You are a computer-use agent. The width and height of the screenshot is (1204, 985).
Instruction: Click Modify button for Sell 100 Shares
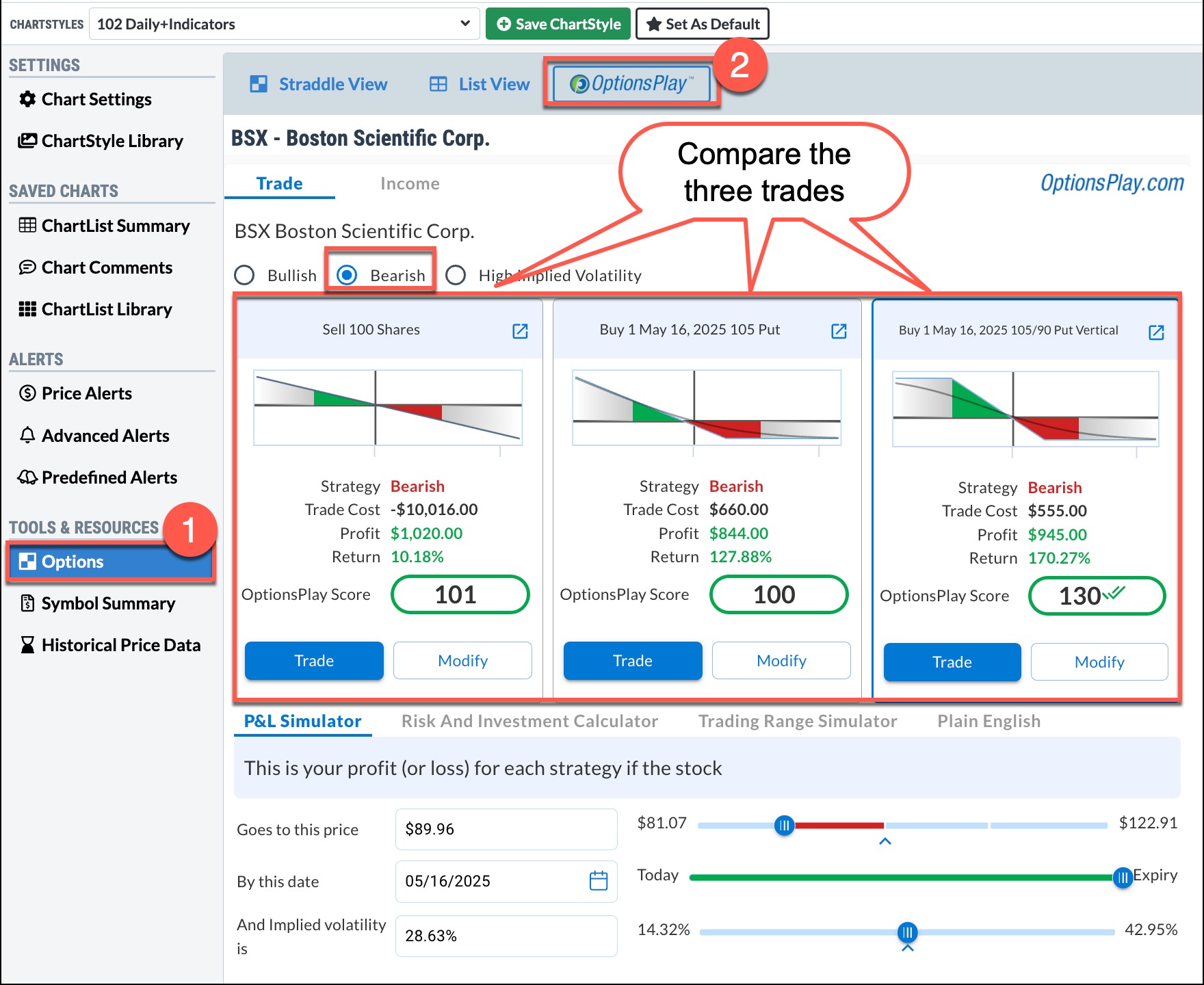(x=462, y=660)
